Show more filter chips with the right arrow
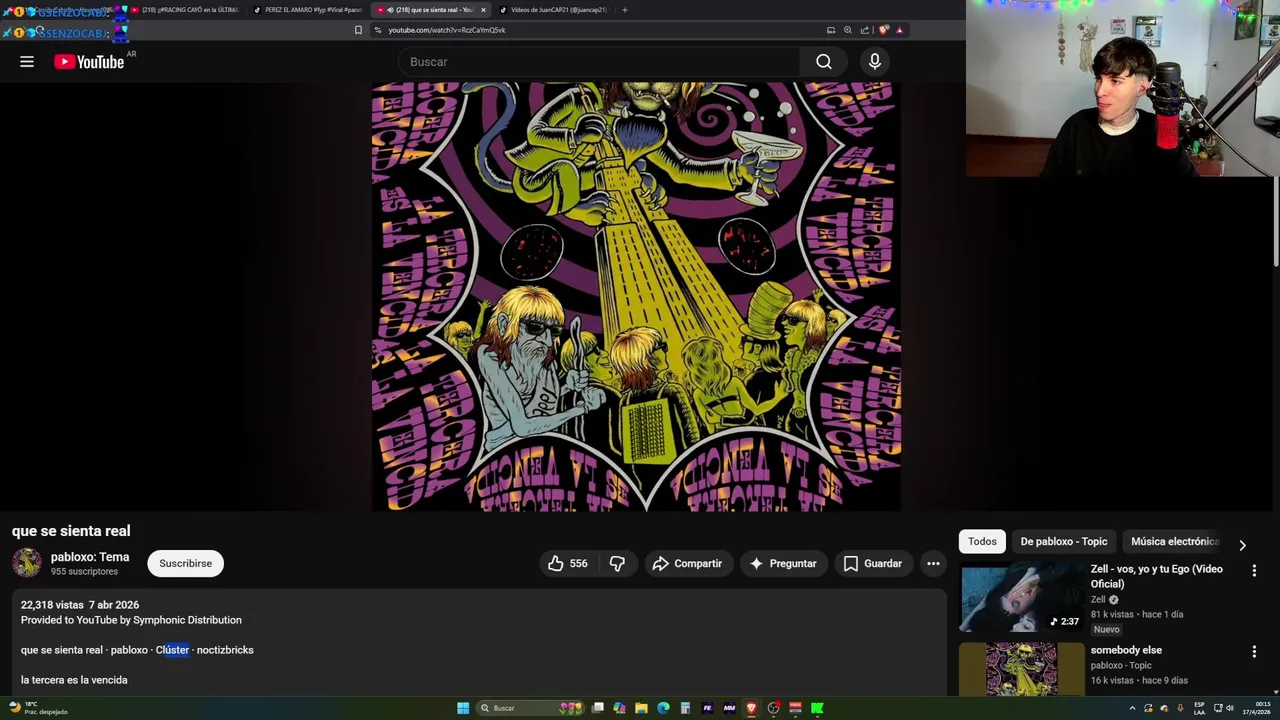 click(x=1242, y=545)
